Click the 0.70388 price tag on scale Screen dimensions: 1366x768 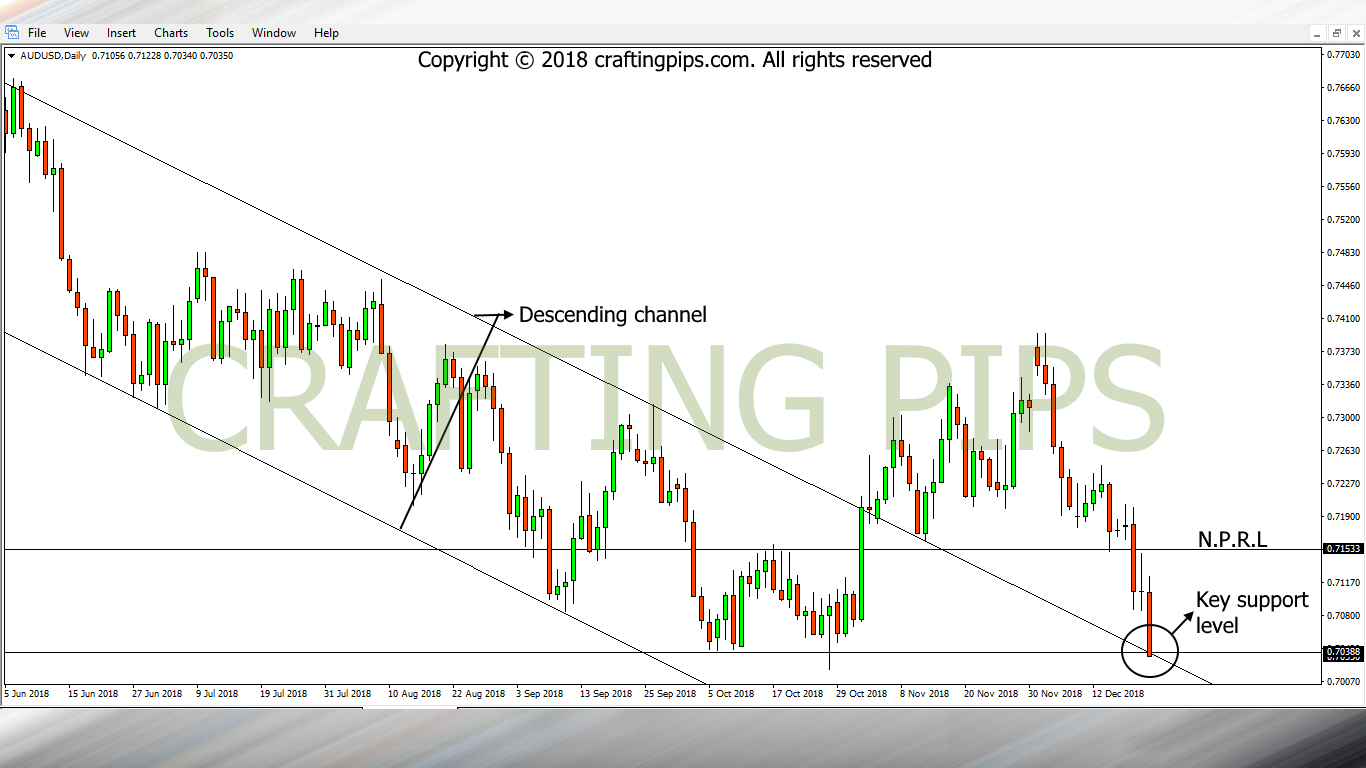pyautogui.click(x=1342, y=652)
